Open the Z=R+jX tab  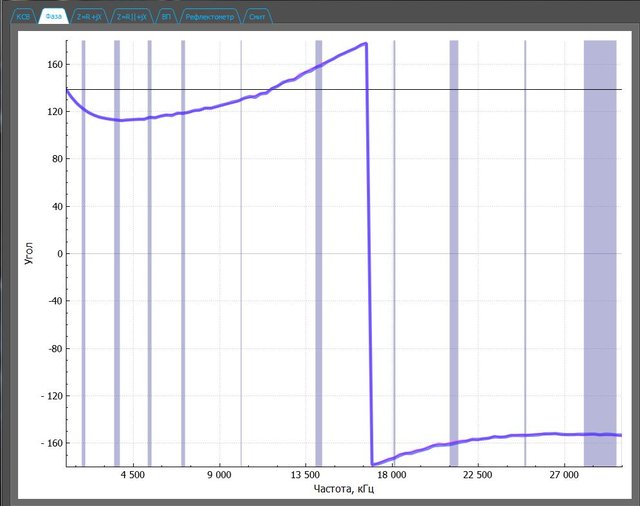tap(90, 17)
